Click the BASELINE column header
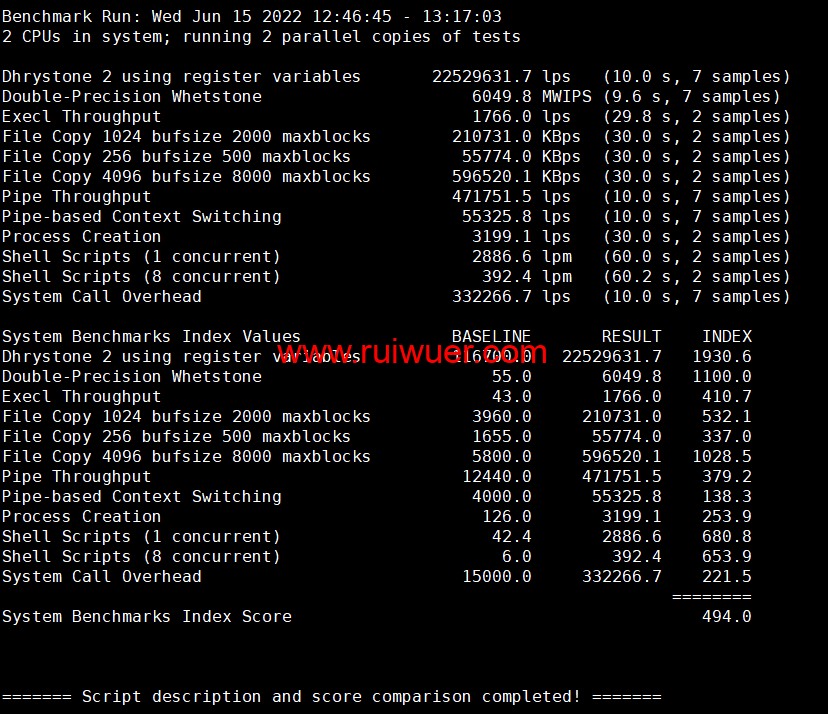Image resolution: width=828 pixels, height=714 pixels. pyautogui.click(x=491, y=337)
